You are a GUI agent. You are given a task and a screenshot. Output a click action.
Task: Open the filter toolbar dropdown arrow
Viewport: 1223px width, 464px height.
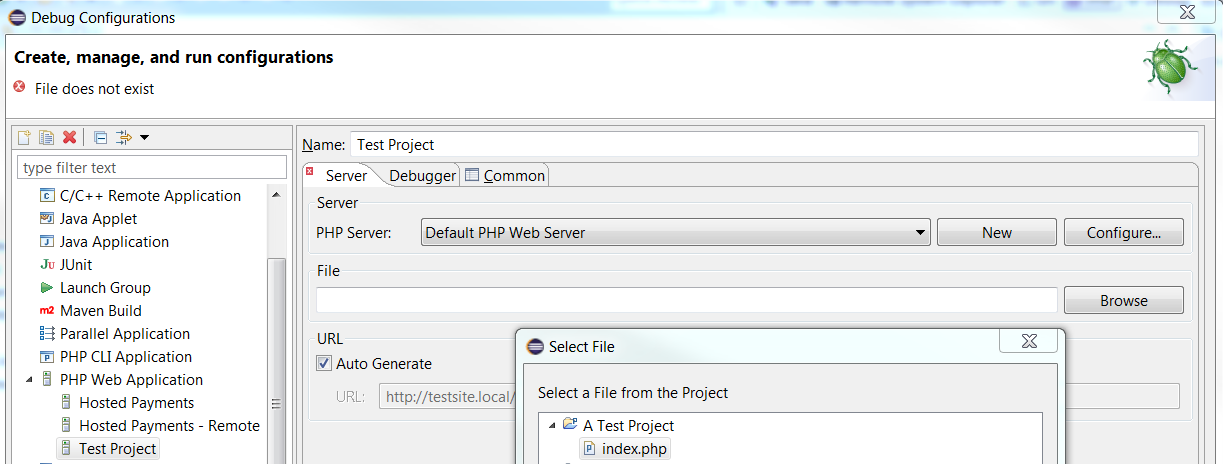click(x=145, y=138)
